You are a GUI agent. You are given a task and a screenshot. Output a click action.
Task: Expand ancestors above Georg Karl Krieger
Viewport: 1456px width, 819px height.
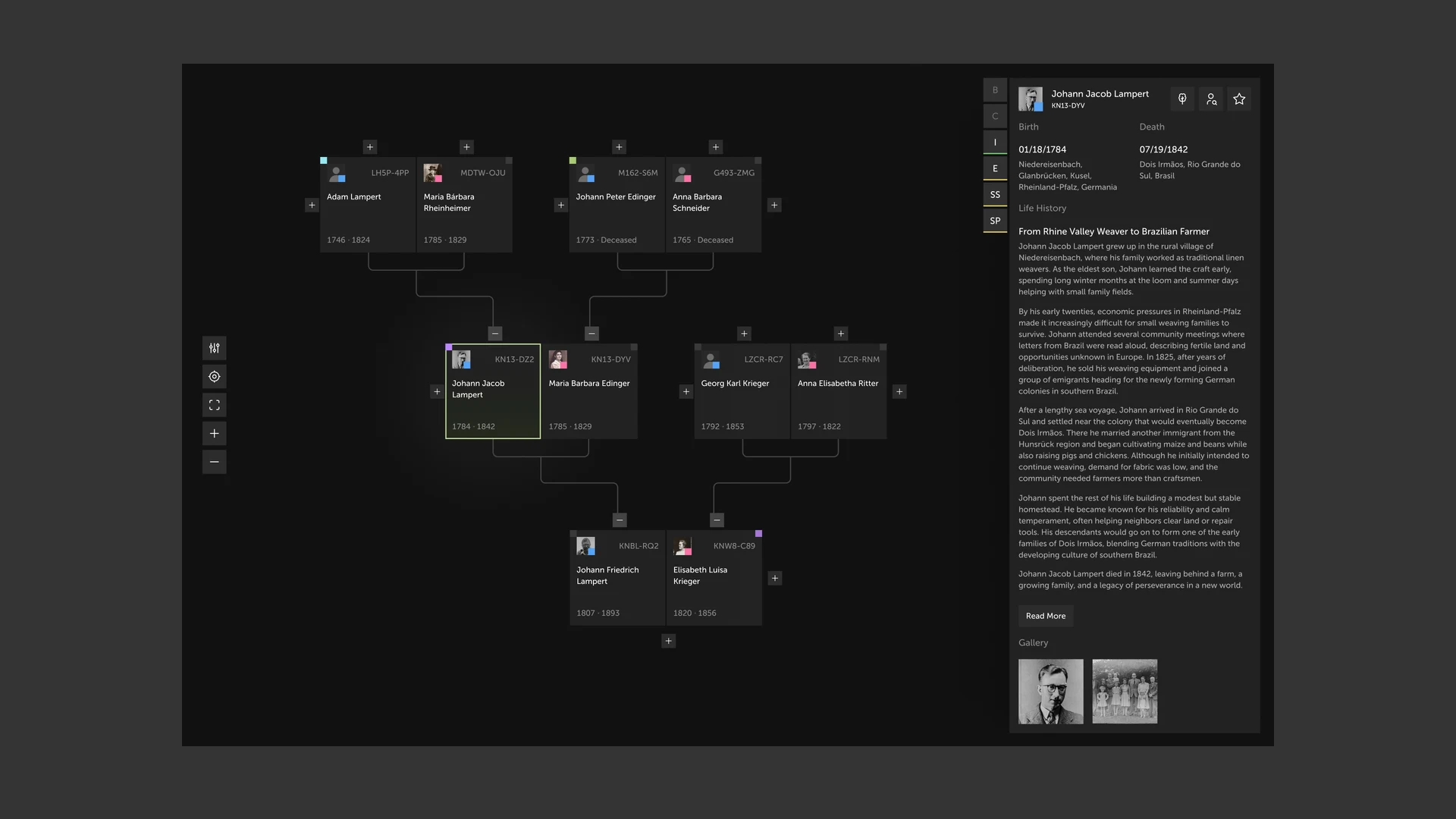coord(744,334)
